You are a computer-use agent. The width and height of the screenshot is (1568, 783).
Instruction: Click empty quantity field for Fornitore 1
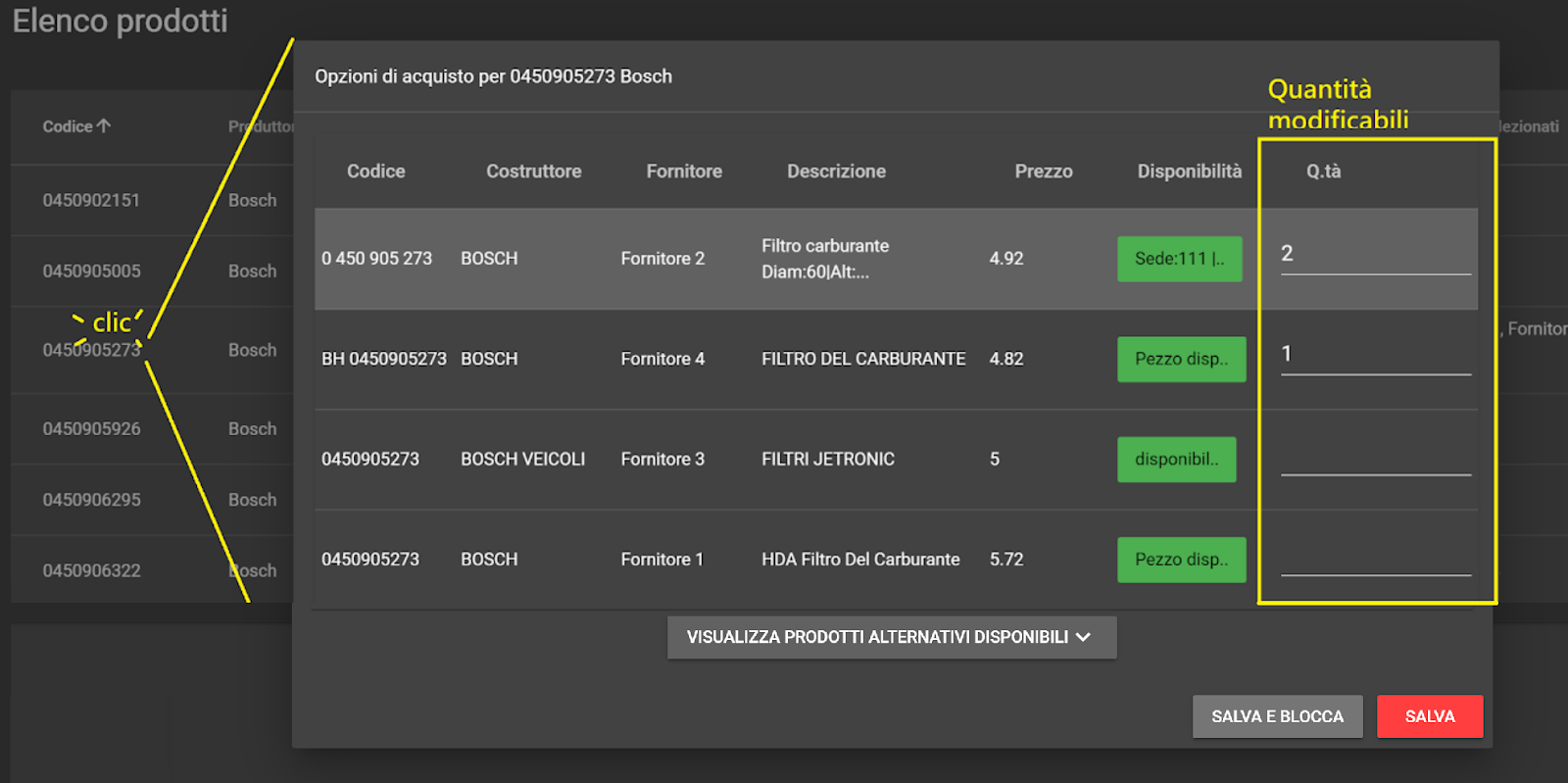(1376, 556)
